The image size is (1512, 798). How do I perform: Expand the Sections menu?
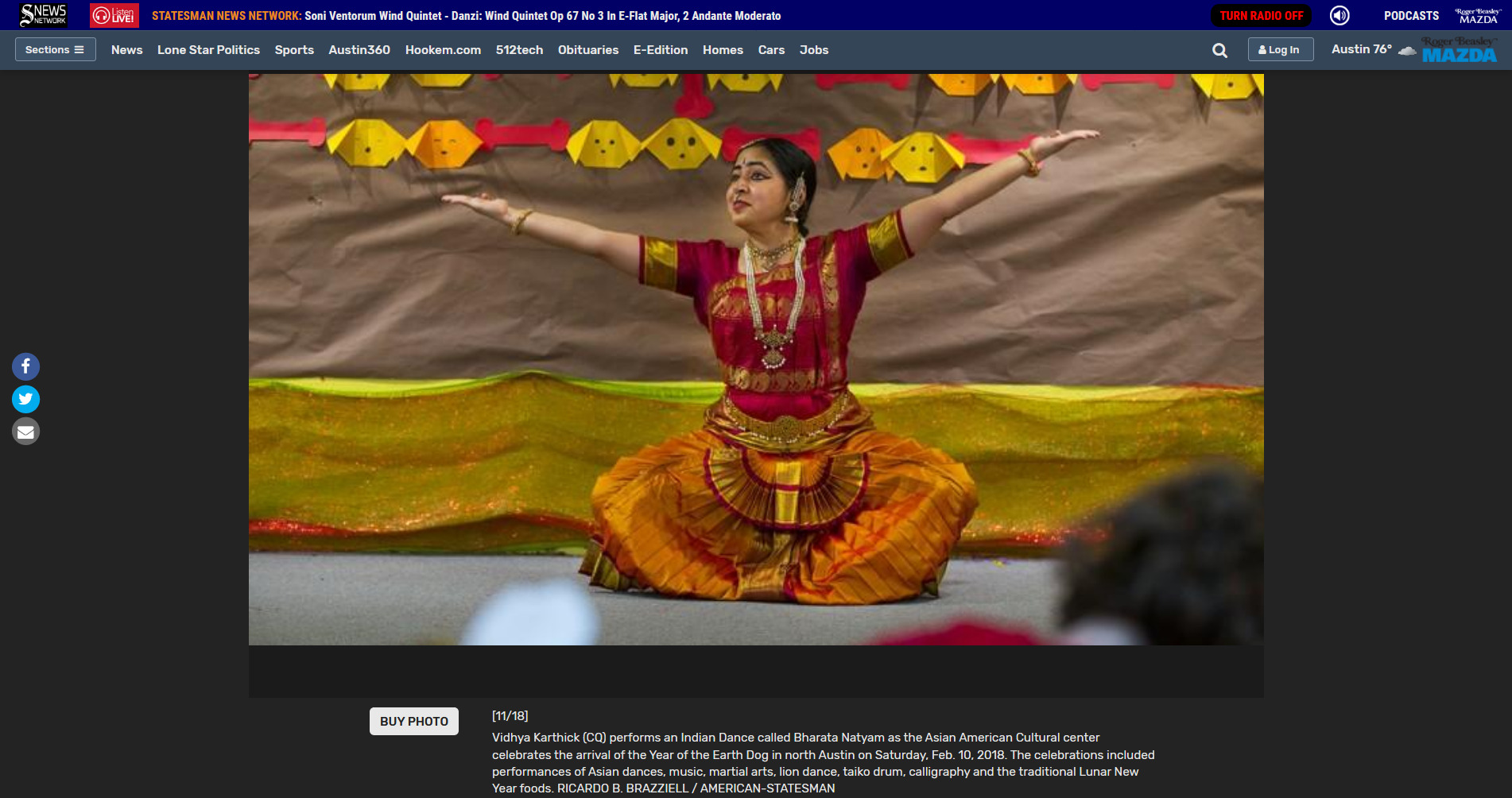(x=55, y=49)
